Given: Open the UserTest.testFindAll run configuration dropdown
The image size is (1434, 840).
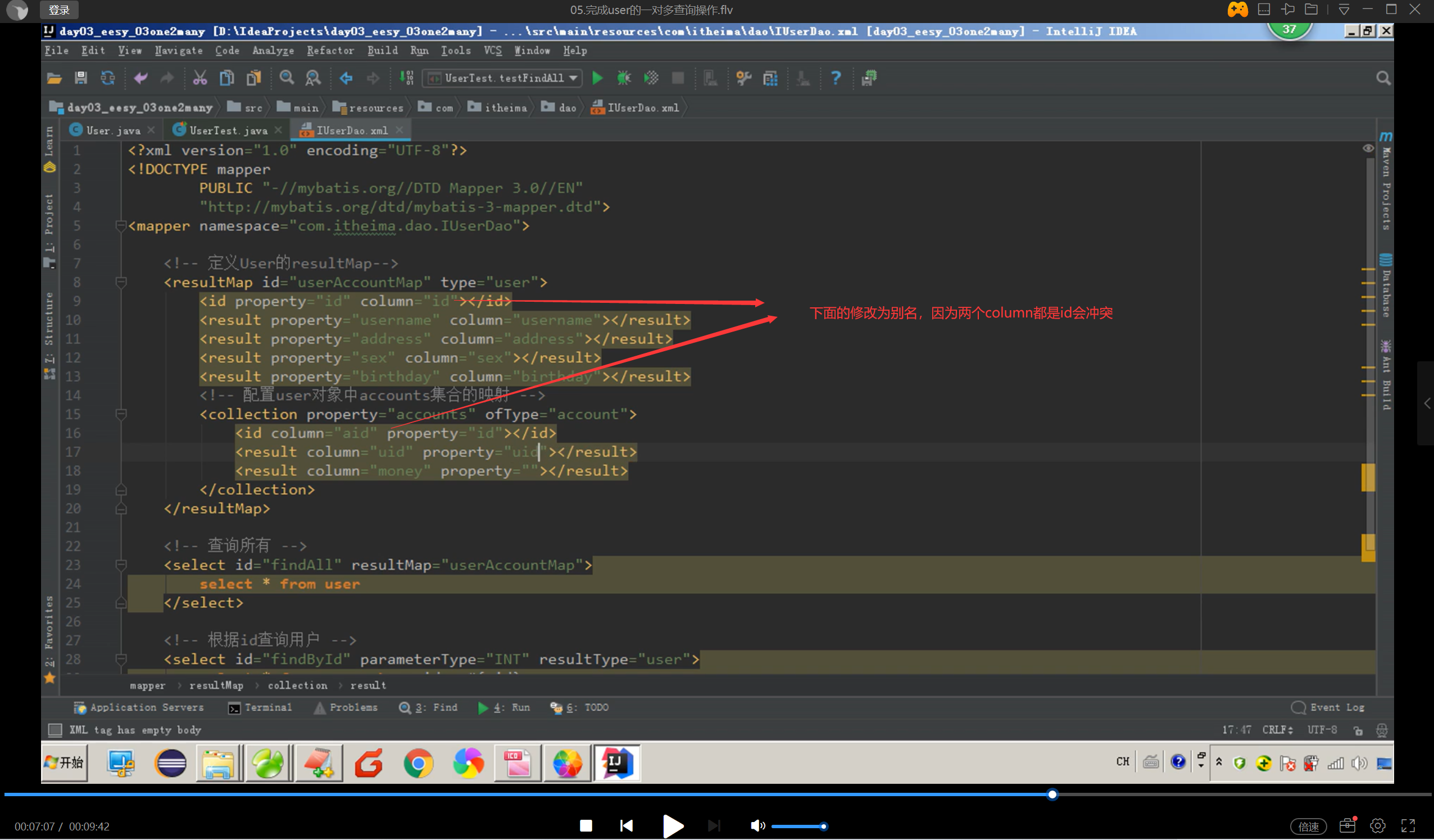Looking at the screenshot, I should pos(503,78).
